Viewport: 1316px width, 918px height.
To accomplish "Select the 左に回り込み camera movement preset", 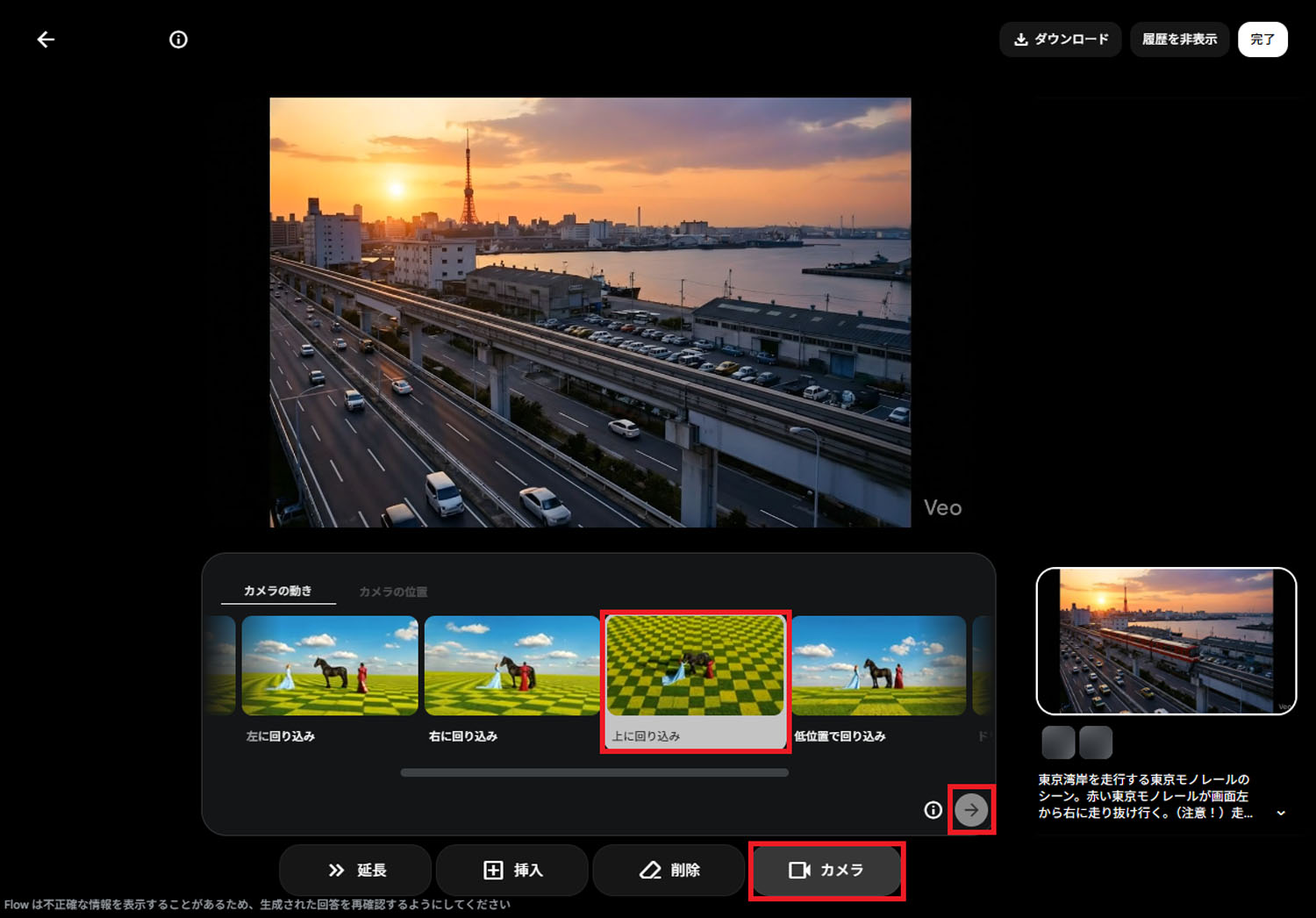I will coord(330,665).
